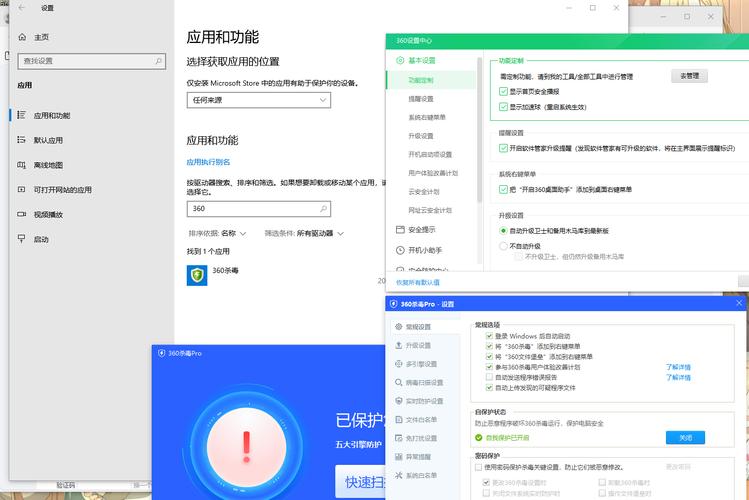749x500 pixels.
Task: Select 自动升级卫士和备用木马库 radio button
Action: (503, 231)
